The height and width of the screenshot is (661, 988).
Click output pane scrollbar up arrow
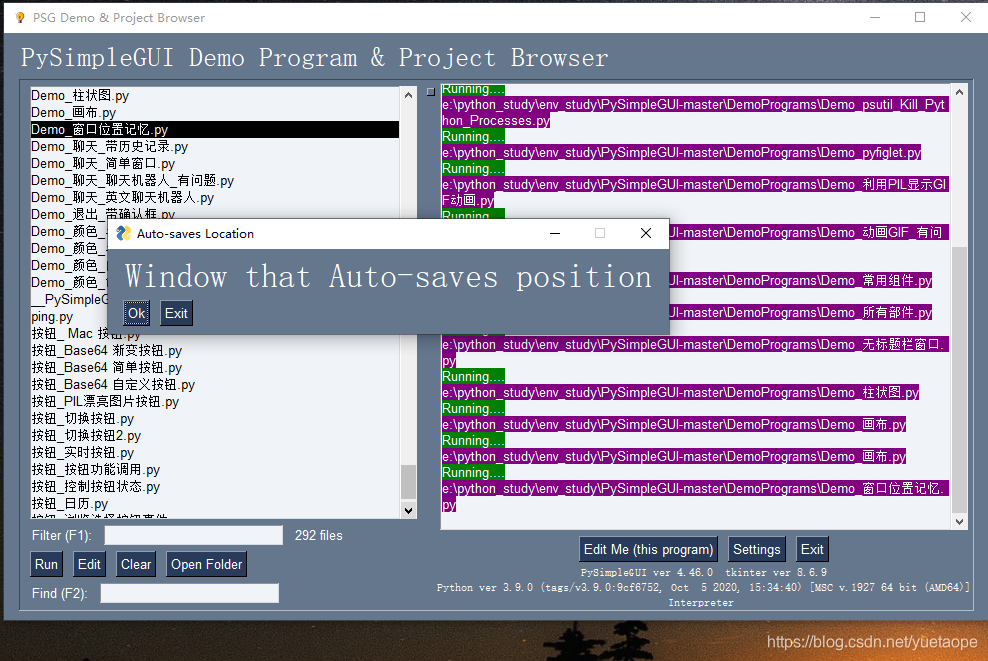pyautogui.click(x=959, y=93)
